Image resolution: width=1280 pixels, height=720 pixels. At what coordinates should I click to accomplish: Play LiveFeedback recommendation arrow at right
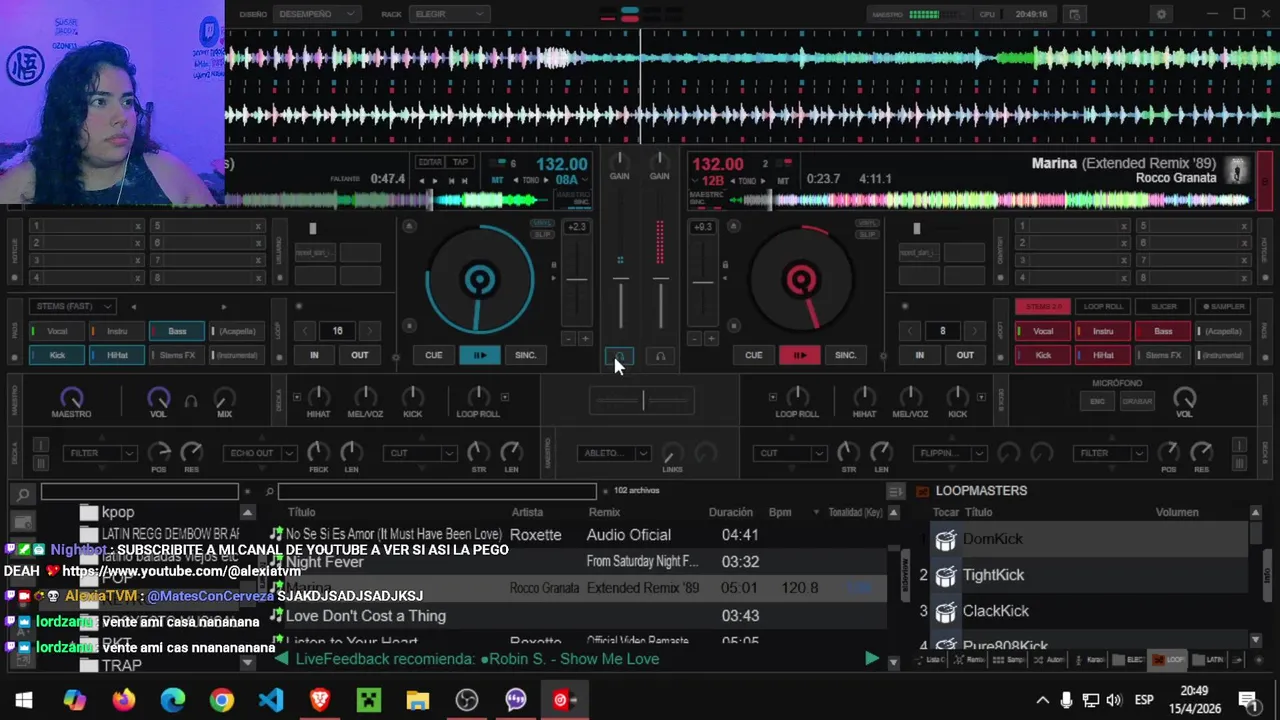click(871, 658)
